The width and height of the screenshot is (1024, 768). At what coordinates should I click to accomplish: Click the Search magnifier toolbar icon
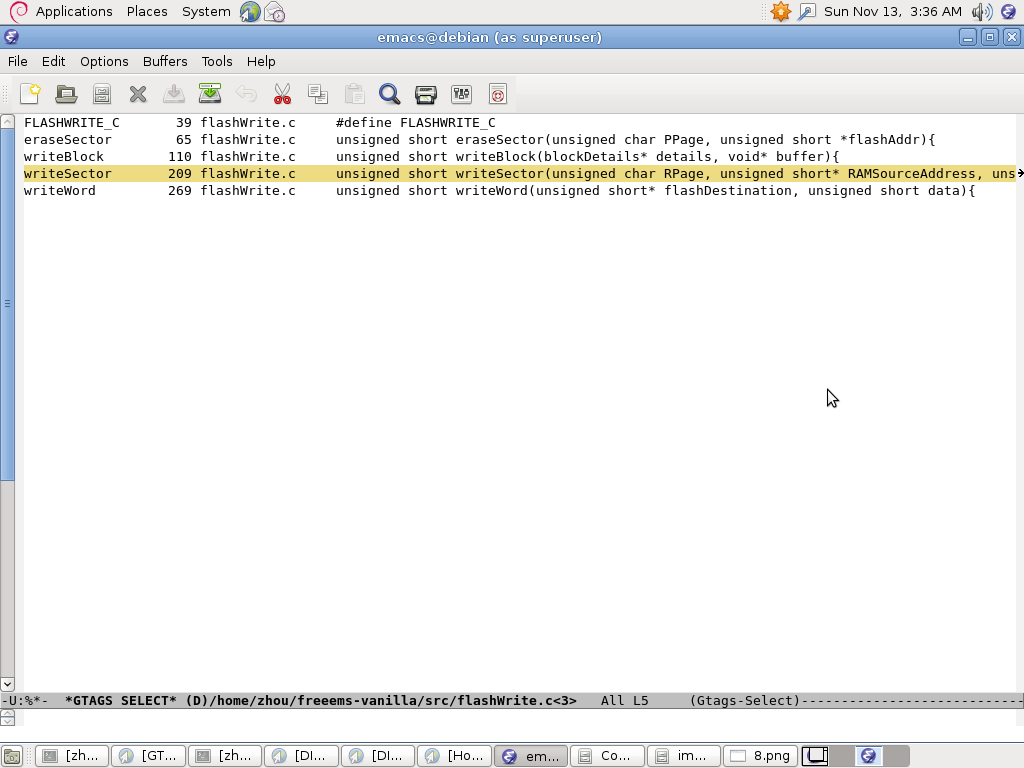(389, 94)
